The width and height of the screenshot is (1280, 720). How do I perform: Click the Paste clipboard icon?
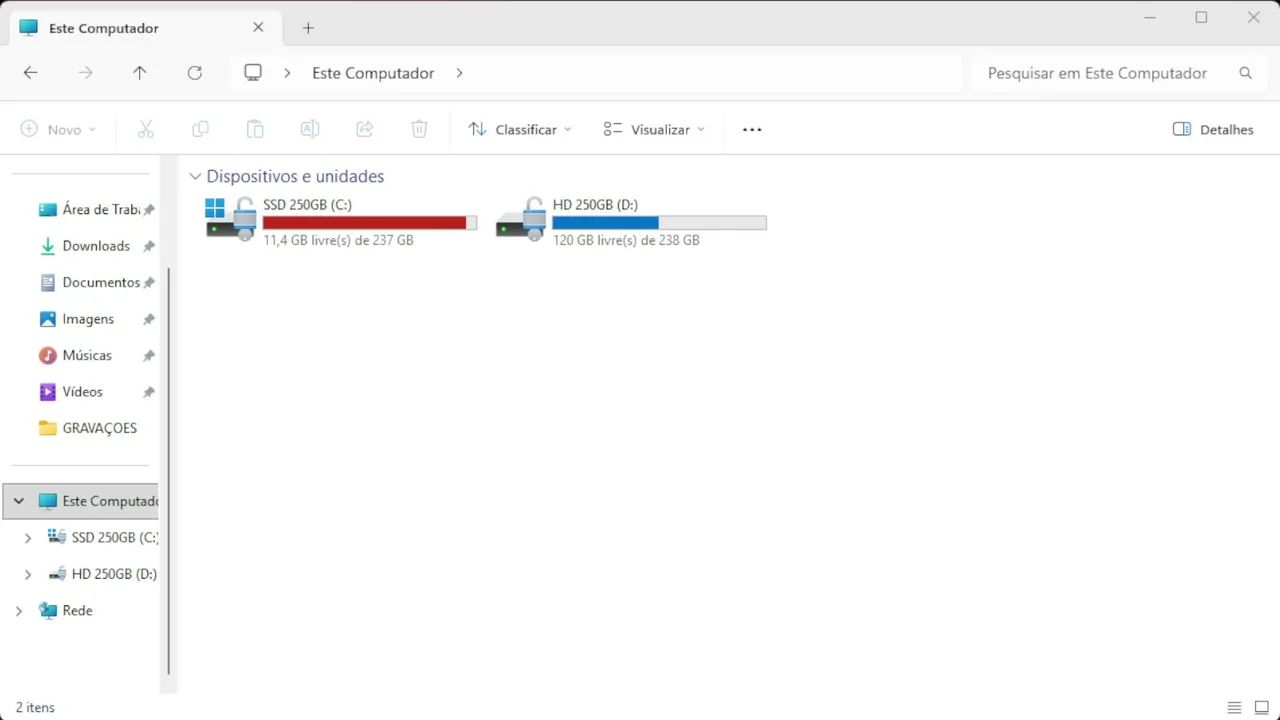point(255,129)
